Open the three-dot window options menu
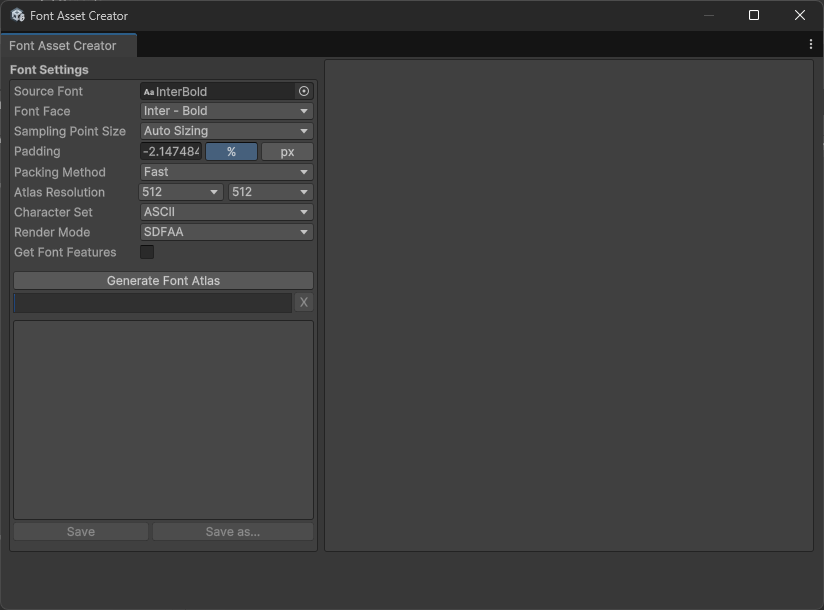Screen dimensions: 824x610 [810, 45]
